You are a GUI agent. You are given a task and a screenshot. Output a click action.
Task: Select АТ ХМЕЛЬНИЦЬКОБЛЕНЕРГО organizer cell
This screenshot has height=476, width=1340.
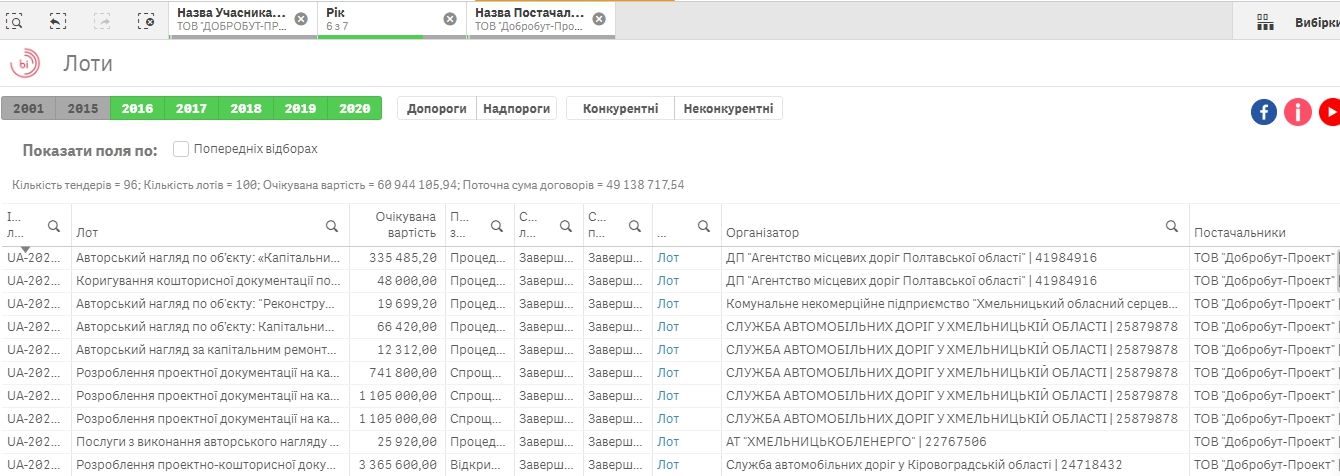pos(955,441)
